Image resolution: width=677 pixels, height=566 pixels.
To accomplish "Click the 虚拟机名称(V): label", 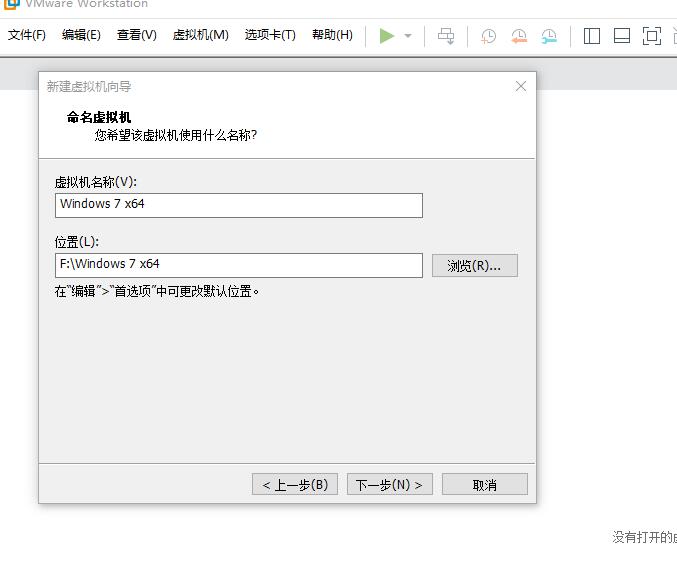I will coord(96,182).
